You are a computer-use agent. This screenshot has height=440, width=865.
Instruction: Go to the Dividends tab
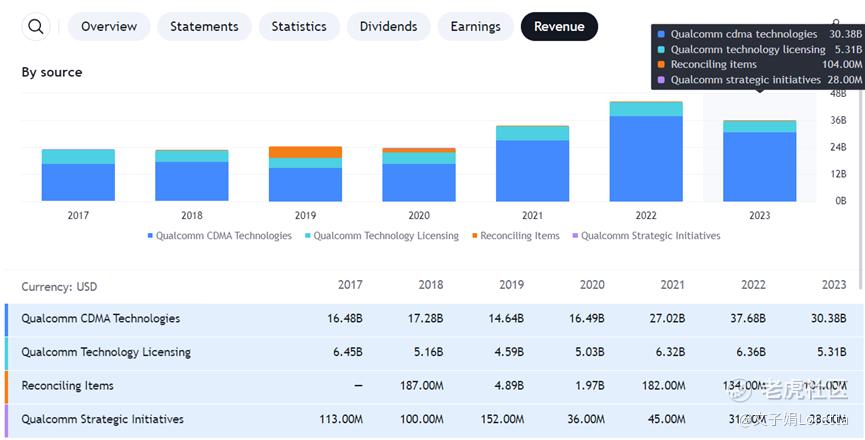pyautogui.click(x=388, y=26)
